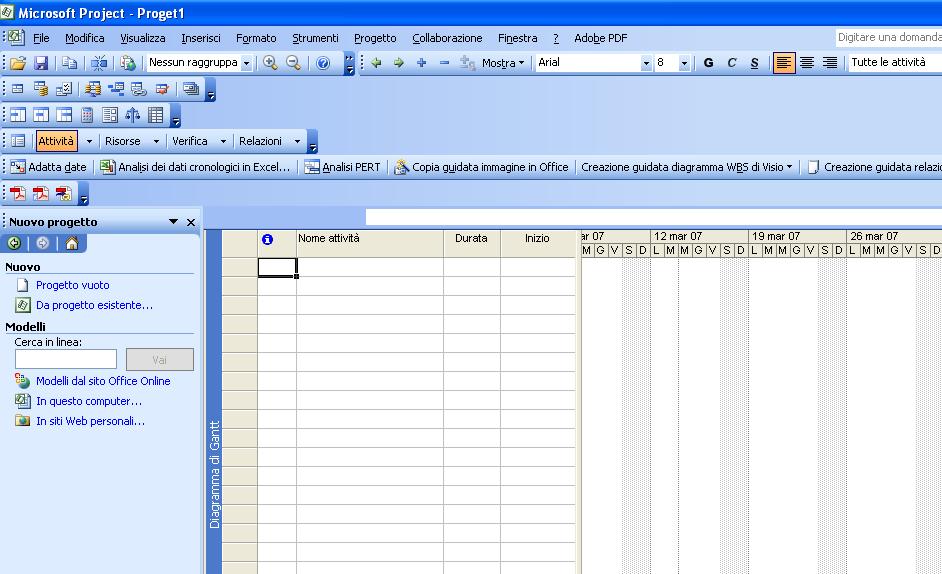Image resolution: width=942 pixels, height=574 pixels.
Task: Set left text alignment
Action: click(783, 63)
